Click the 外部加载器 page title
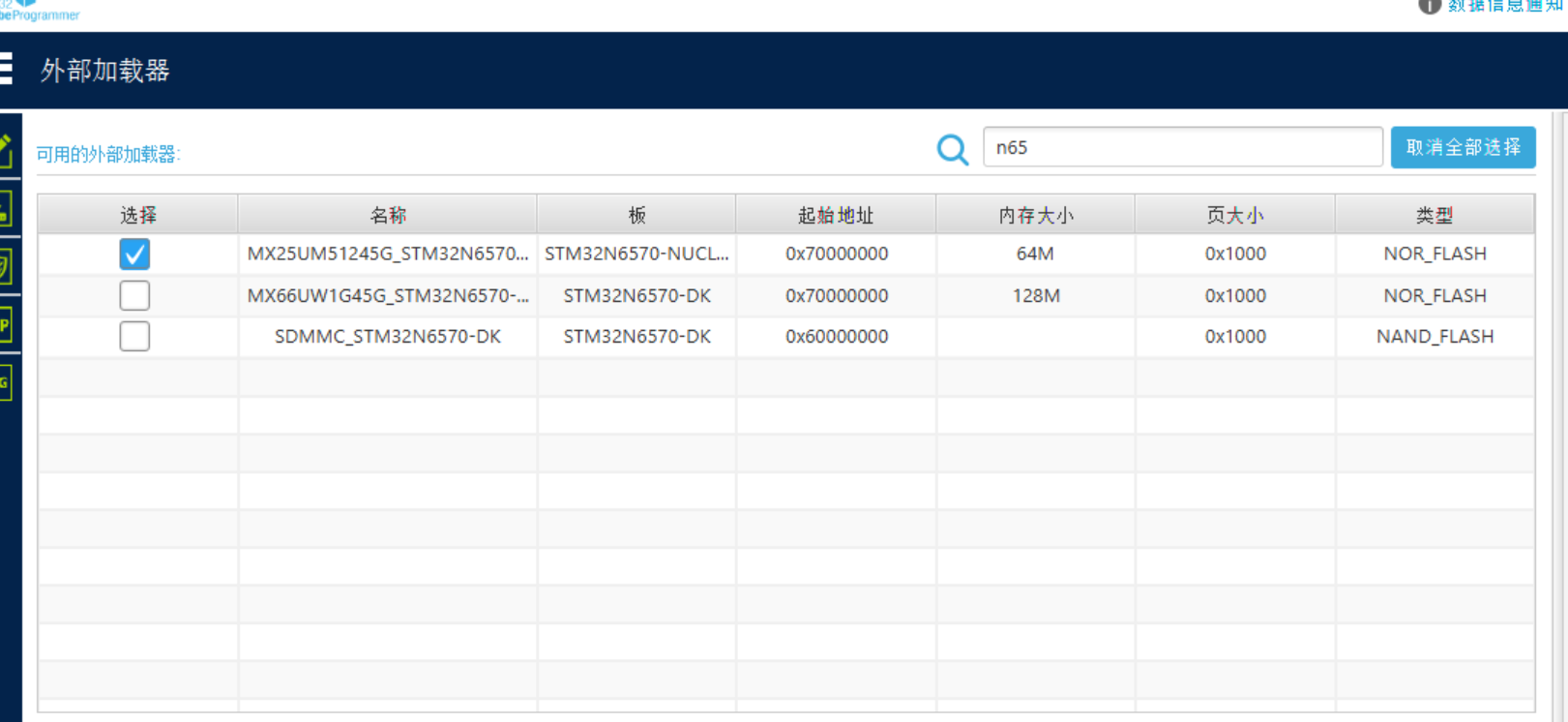Screen dimensions: 1568x722 (x=104, y=70)
